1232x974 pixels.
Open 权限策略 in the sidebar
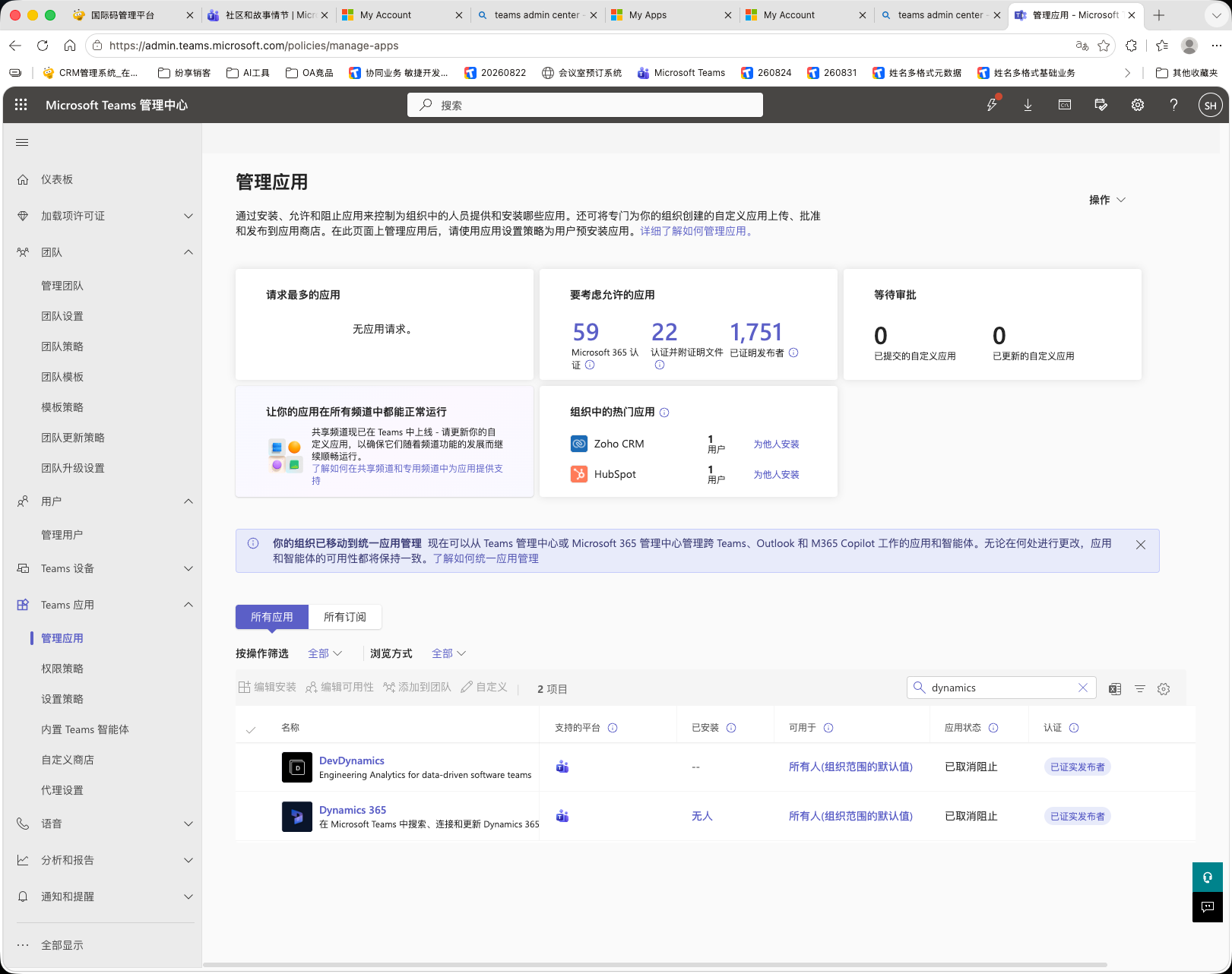click(62, 669)
